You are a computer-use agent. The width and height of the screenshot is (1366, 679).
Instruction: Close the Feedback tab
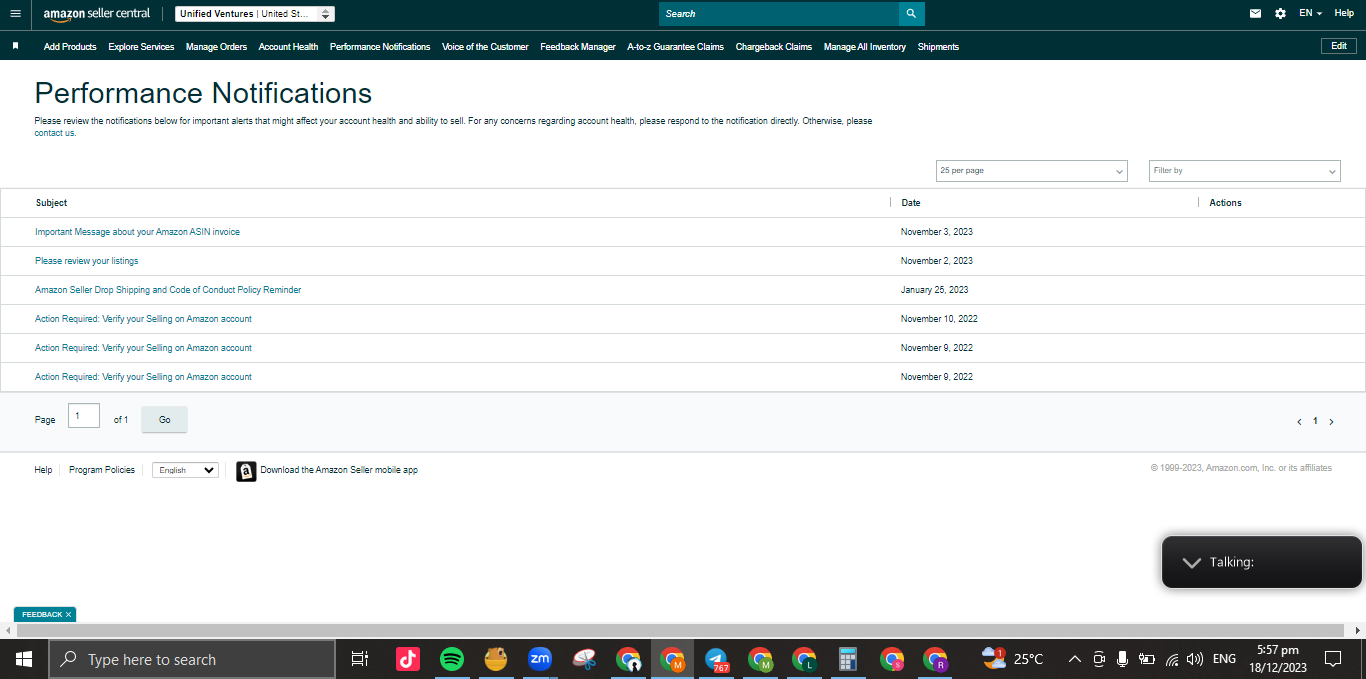coord(68,615)
